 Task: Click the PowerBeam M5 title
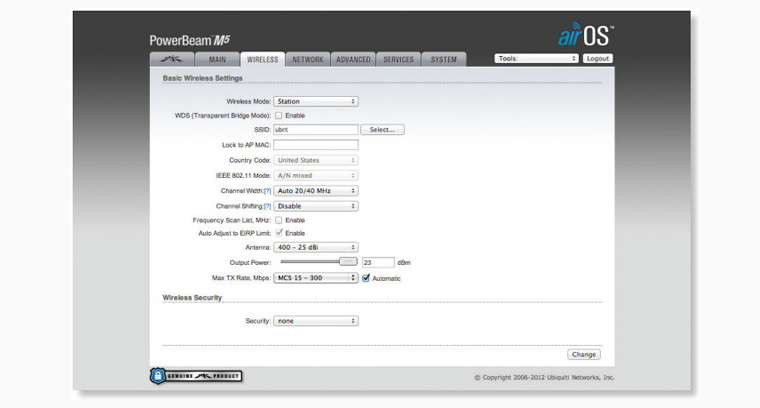(x=190, y=40)
